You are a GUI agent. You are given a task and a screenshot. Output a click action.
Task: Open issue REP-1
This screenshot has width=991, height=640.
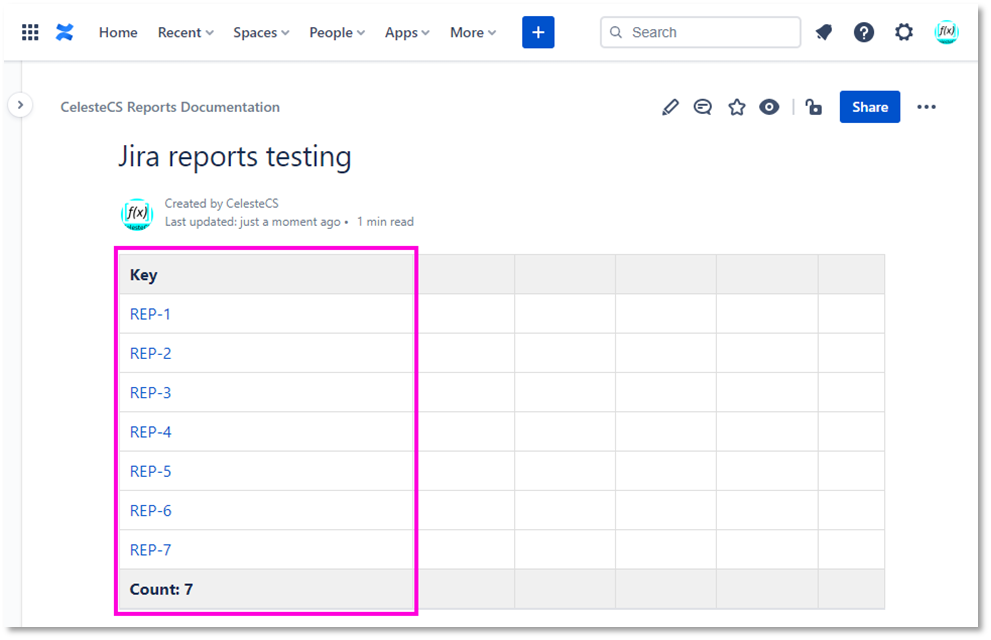pyautogui.click(x=150, y=314)
